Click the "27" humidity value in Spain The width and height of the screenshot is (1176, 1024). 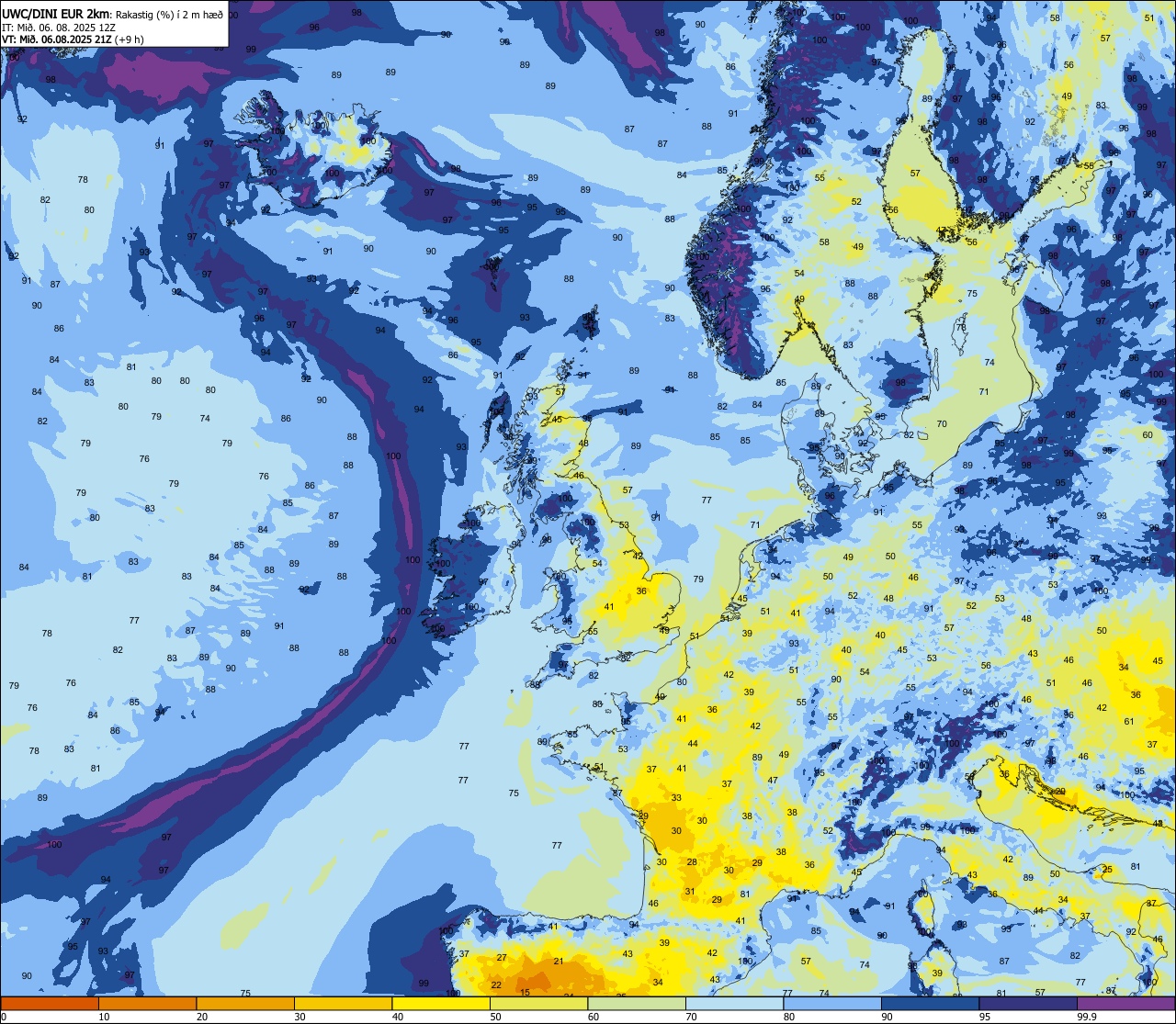(x=502, y=957)
